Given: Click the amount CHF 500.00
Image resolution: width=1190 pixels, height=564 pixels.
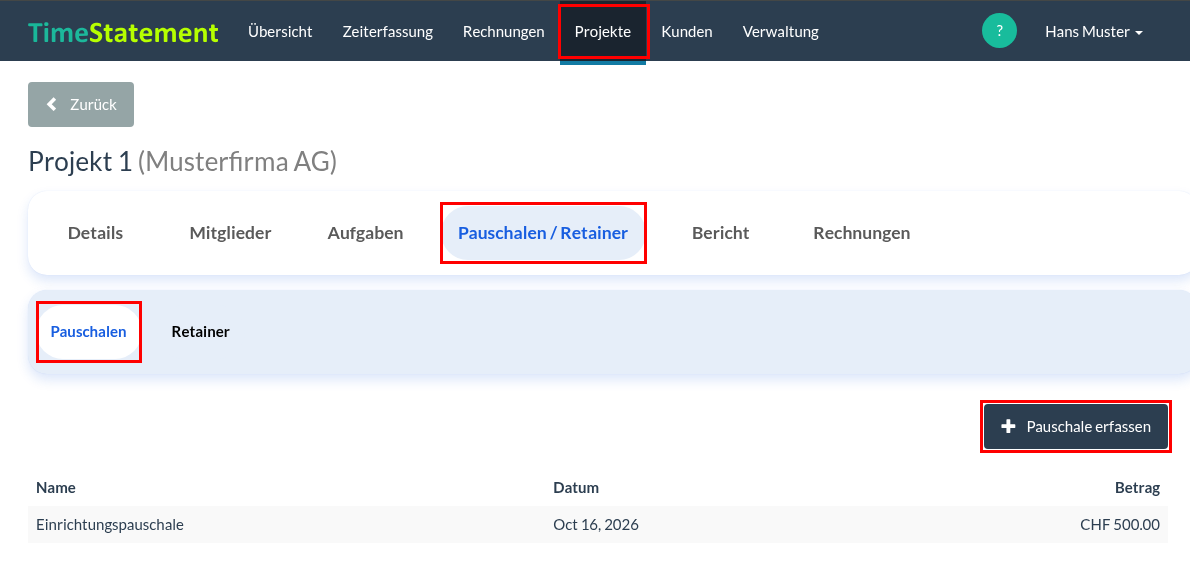Looking at the screenshot, I should pyautogui.click(x=1120, y=525).
